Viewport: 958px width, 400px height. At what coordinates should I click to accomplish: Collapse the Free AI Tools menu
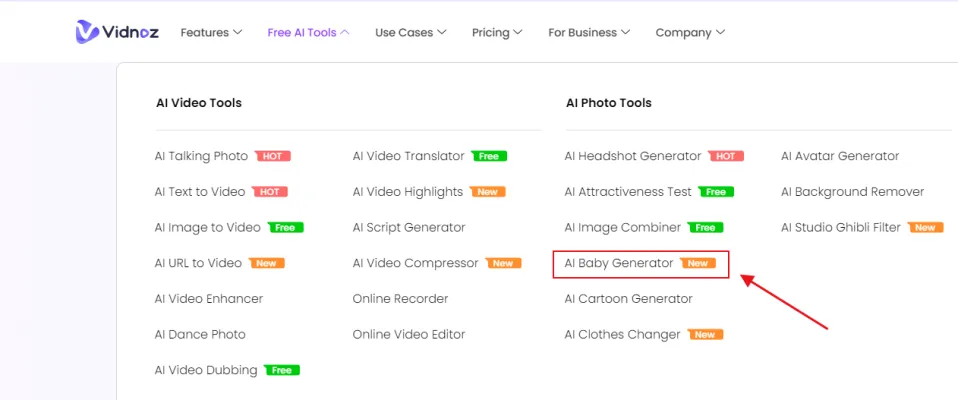pos(308,32)
